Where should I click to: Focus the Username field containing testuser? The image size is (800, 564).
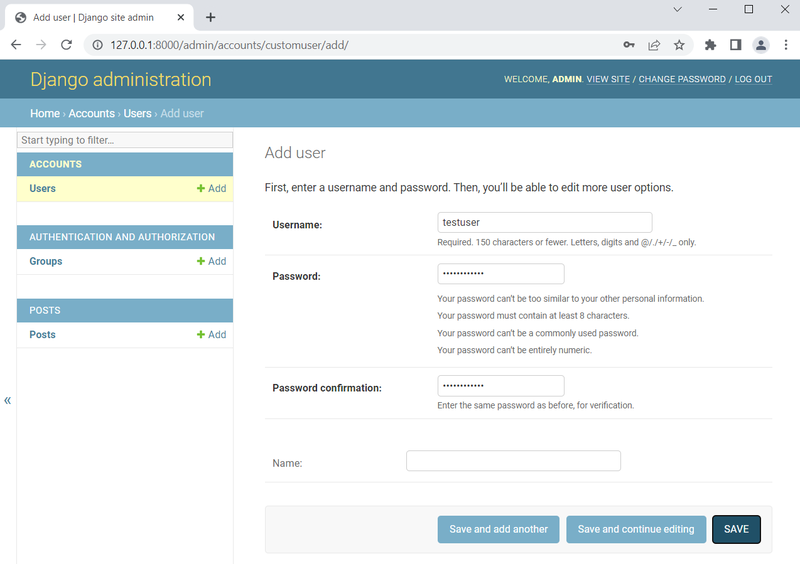point(544,223)
